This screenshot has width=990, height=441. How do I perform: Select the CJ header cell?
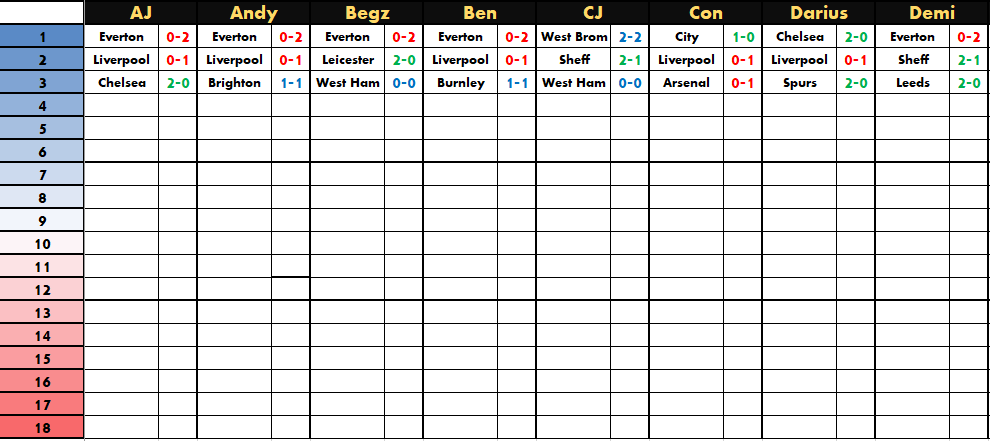coord(592,13)
